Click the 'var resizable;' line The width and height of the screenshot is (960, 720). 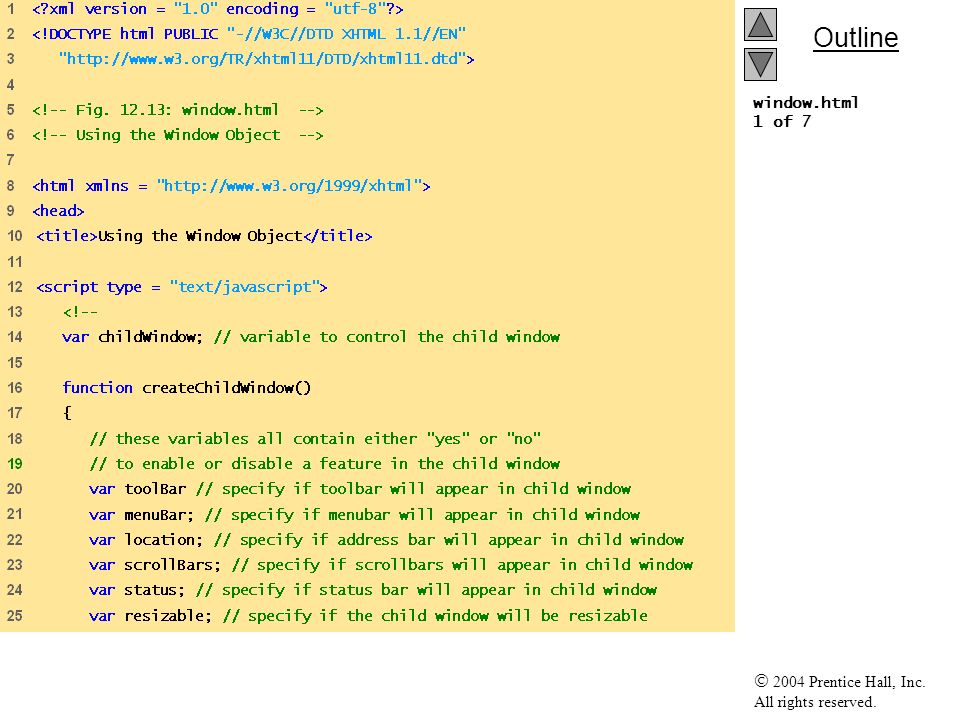coord(368,615)
